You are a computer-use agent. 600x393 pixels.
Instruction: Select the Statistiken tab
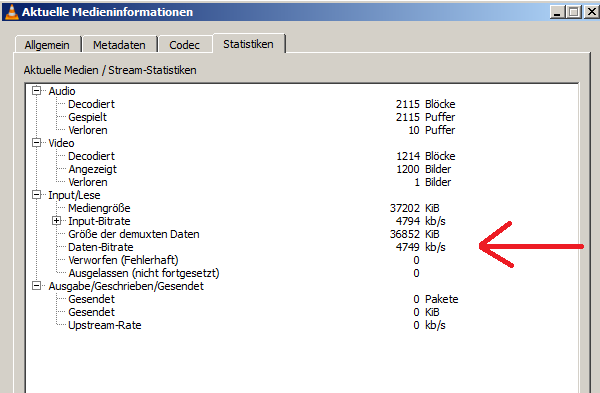[248, 44]
